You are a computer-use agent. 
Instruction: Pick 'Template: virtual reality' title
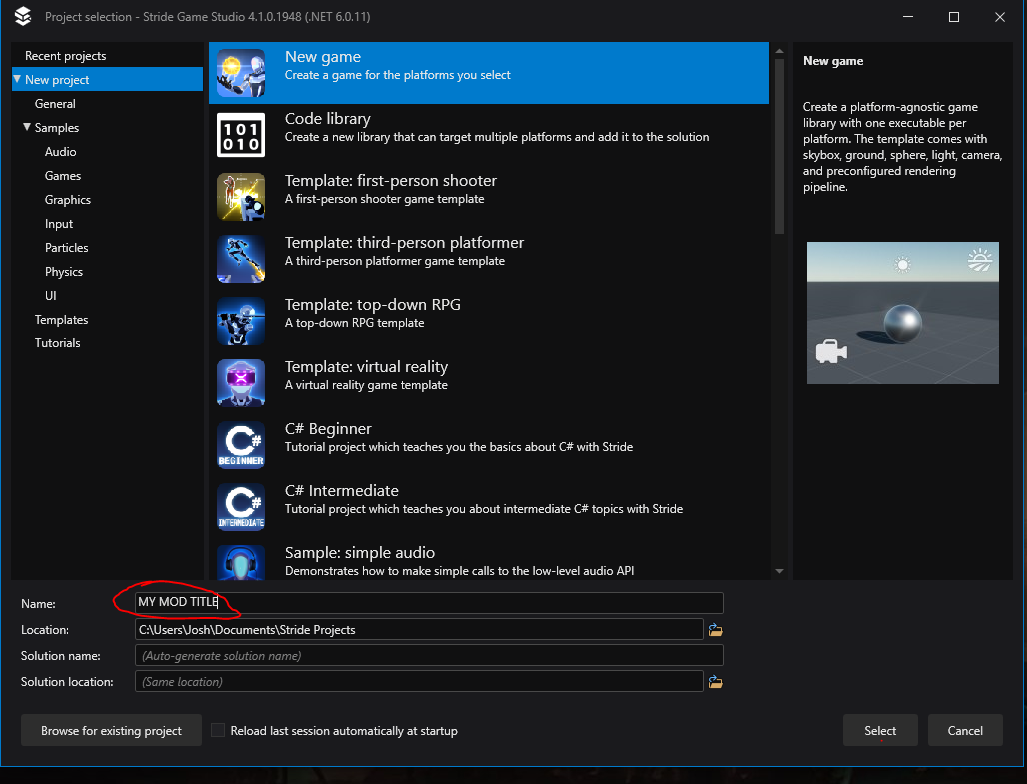click(366, 367)
